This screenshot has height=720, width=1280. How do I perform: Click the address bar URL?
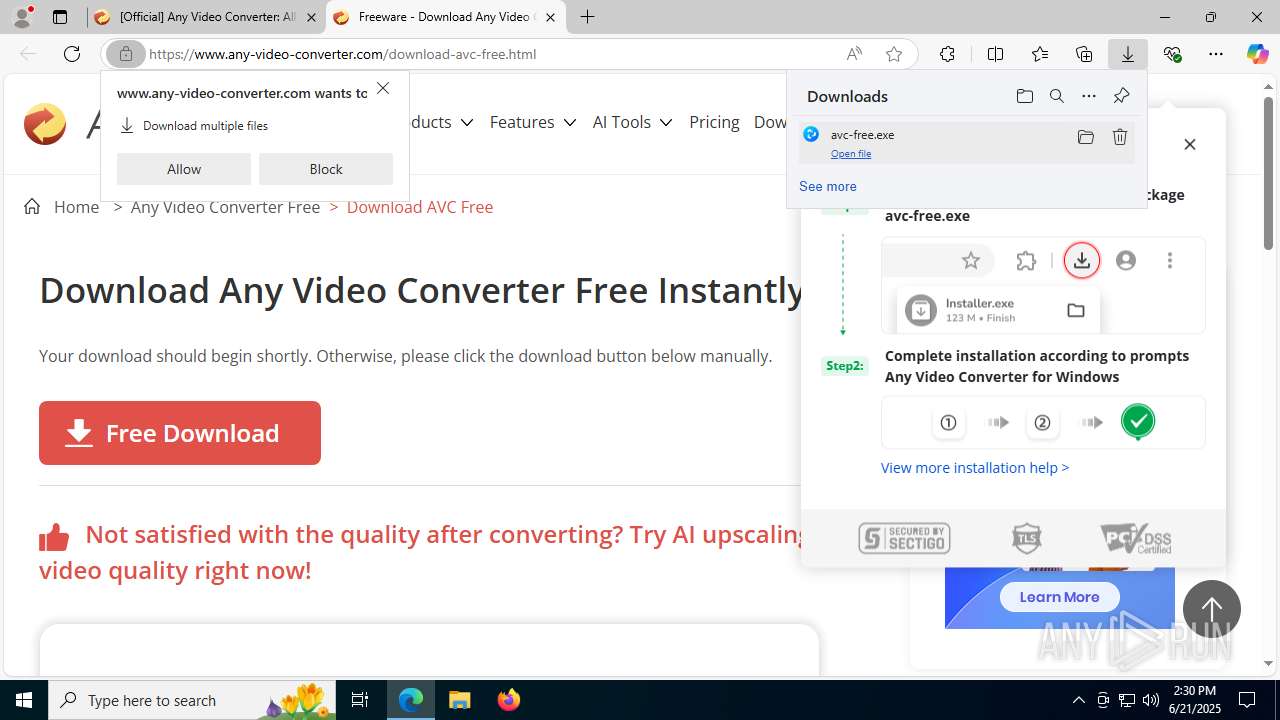tap(343, 54)
